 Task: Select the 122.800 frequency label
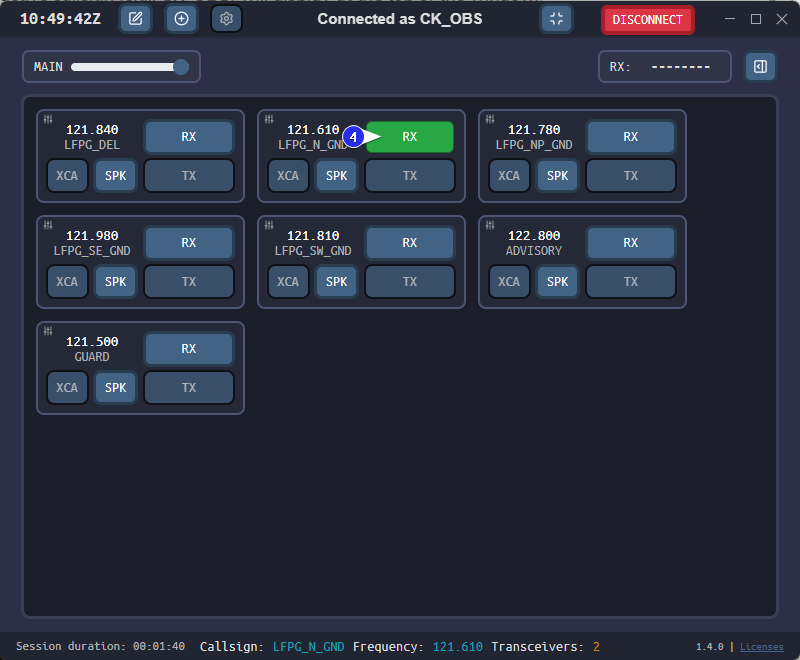pos(534,236)
